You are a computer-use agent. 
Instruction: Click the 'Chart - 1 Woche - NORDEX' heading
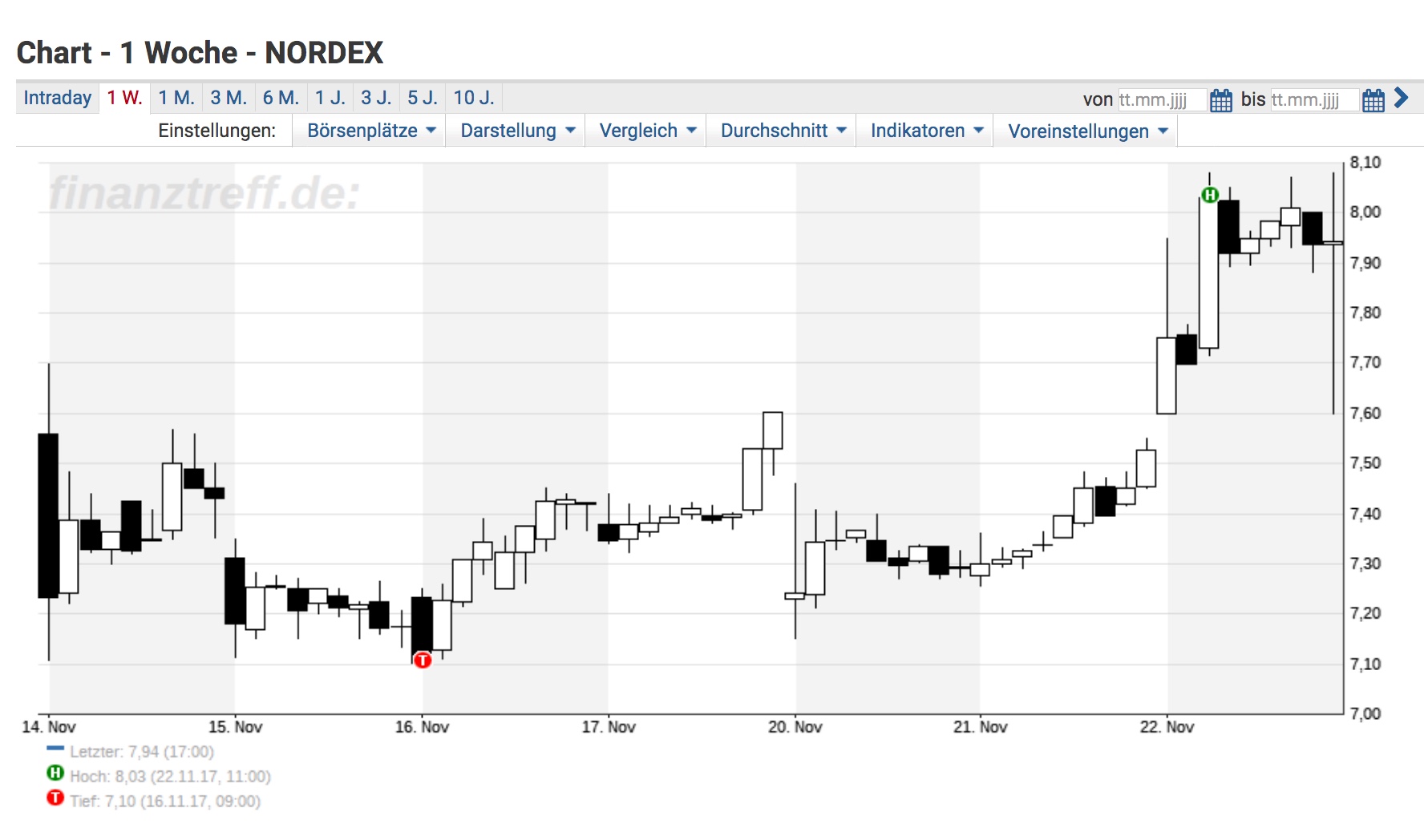click(x=200, y=53)
